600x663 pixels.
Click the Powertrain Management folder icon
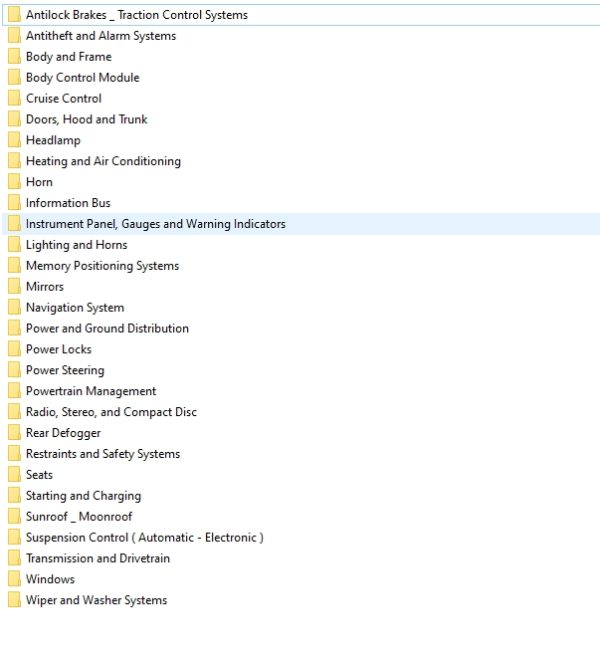(14, 391)
